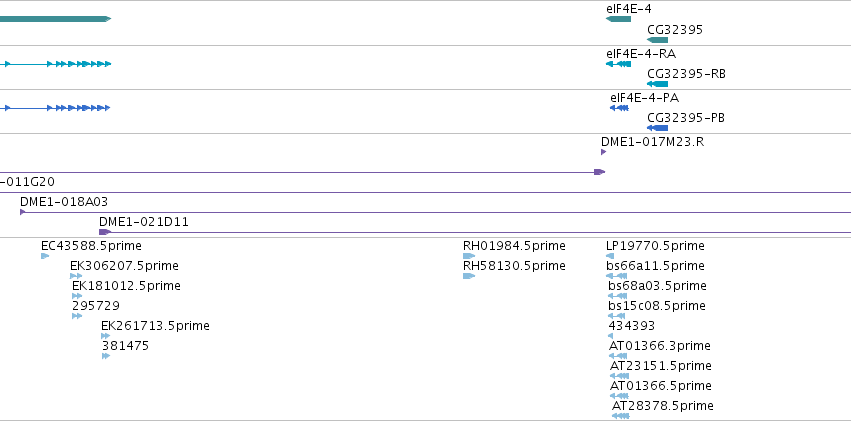The width and height of the screenshot is (851, 421).
Task: Click the partial -011G20 clone label
Action: pos(27,182)
